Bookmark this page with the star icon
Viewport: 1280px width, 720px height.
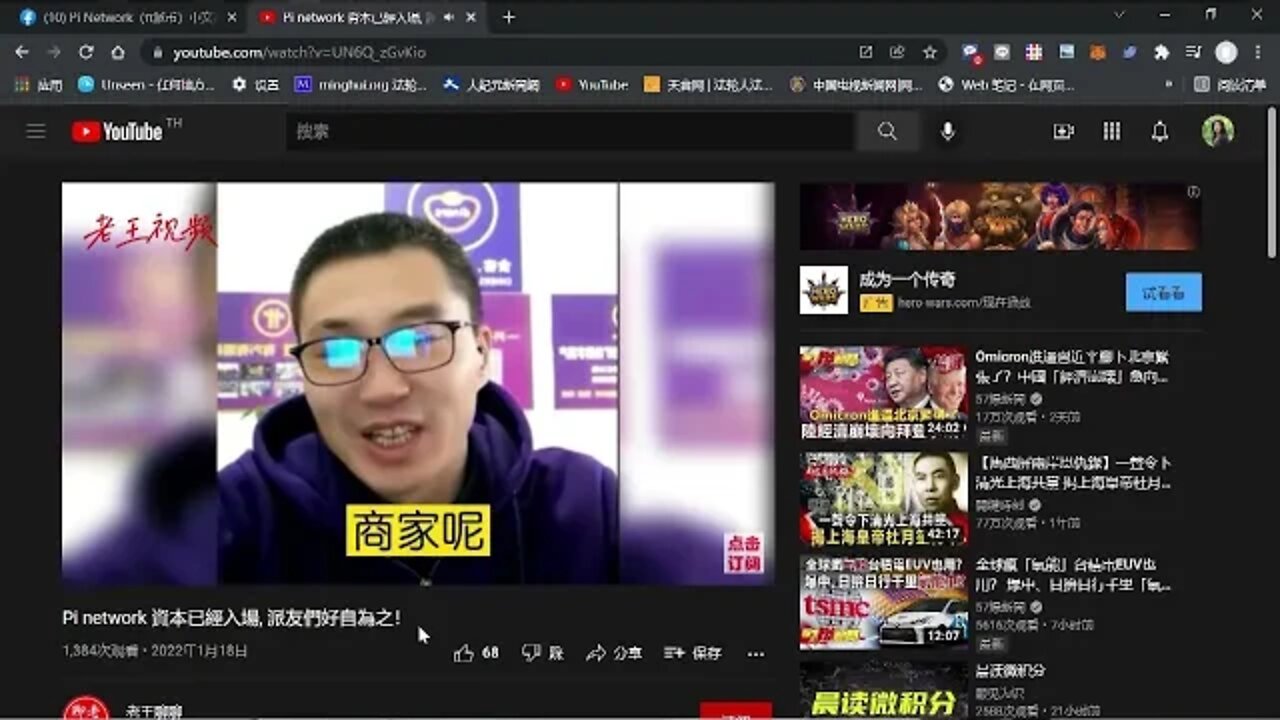[x=930, y=52]
